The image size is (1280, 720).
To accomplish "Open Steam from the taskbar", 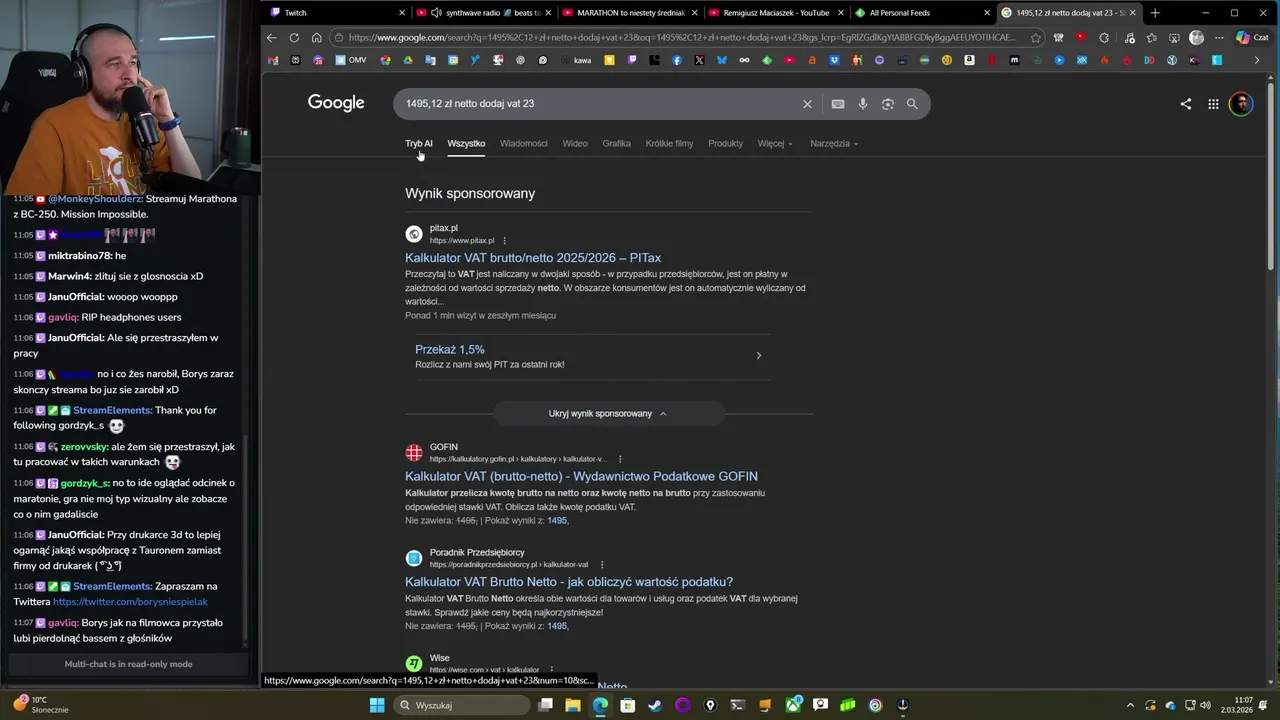I will point(655,705).
